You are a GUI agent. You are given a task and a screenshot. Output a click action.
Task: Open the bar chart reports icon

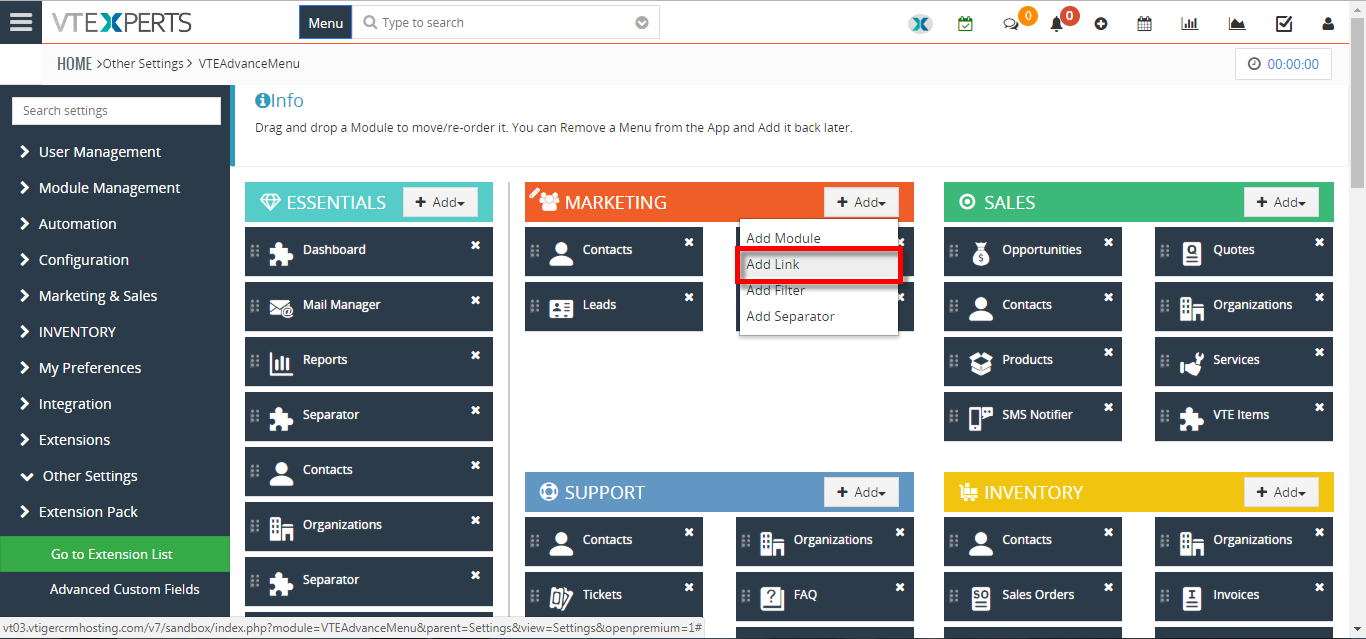pos(1190,24)
